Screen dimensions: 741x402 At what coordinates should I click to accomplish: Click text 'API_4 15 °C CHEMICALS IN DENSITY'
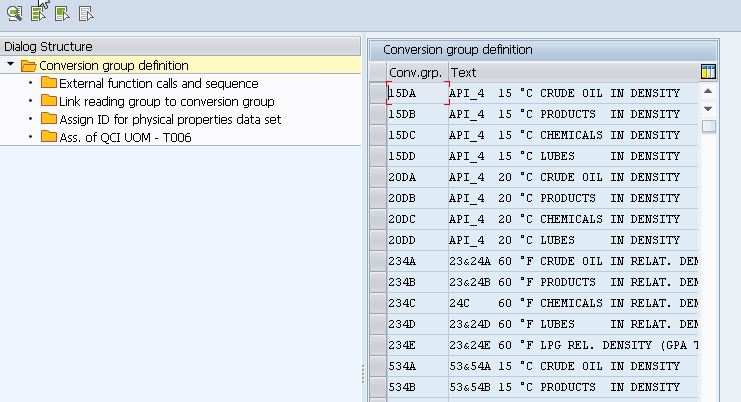(x=564, y=135)
